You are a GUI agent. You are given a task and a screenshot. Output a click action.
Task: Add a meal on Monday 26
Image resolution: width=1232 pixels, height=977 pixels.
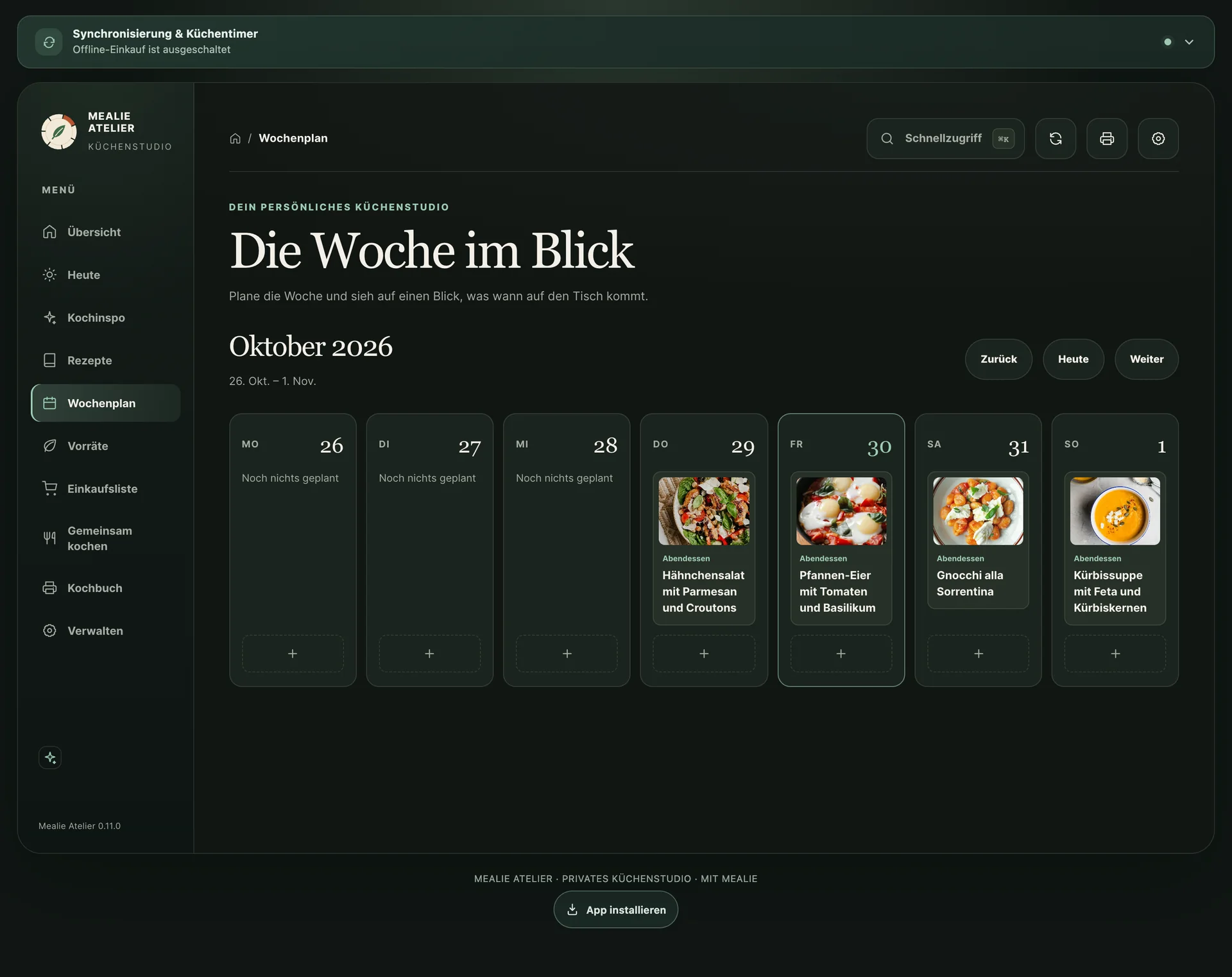pos(293,654)
